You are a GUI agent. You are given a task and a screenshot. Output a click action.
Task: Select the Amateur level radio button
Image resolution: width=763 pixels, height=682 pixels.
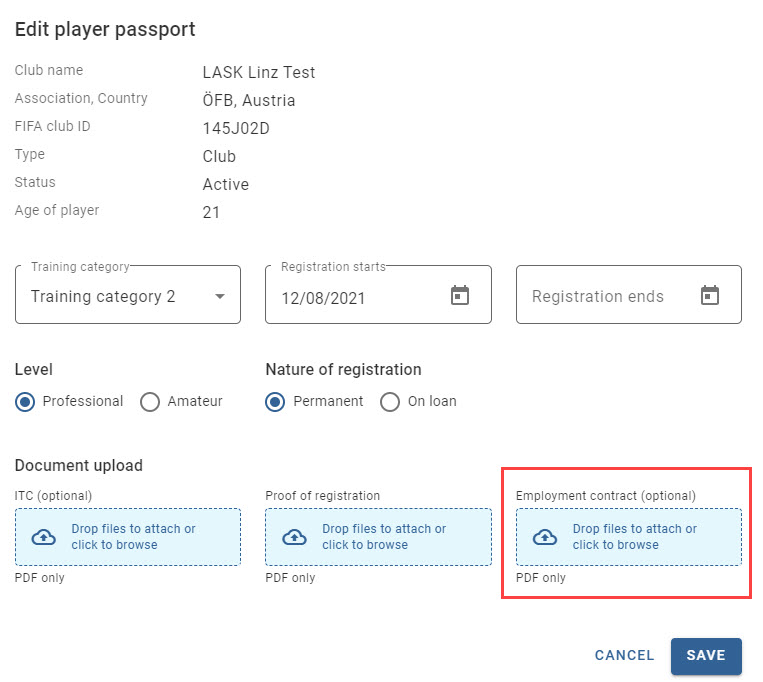[x=150, y=402]
